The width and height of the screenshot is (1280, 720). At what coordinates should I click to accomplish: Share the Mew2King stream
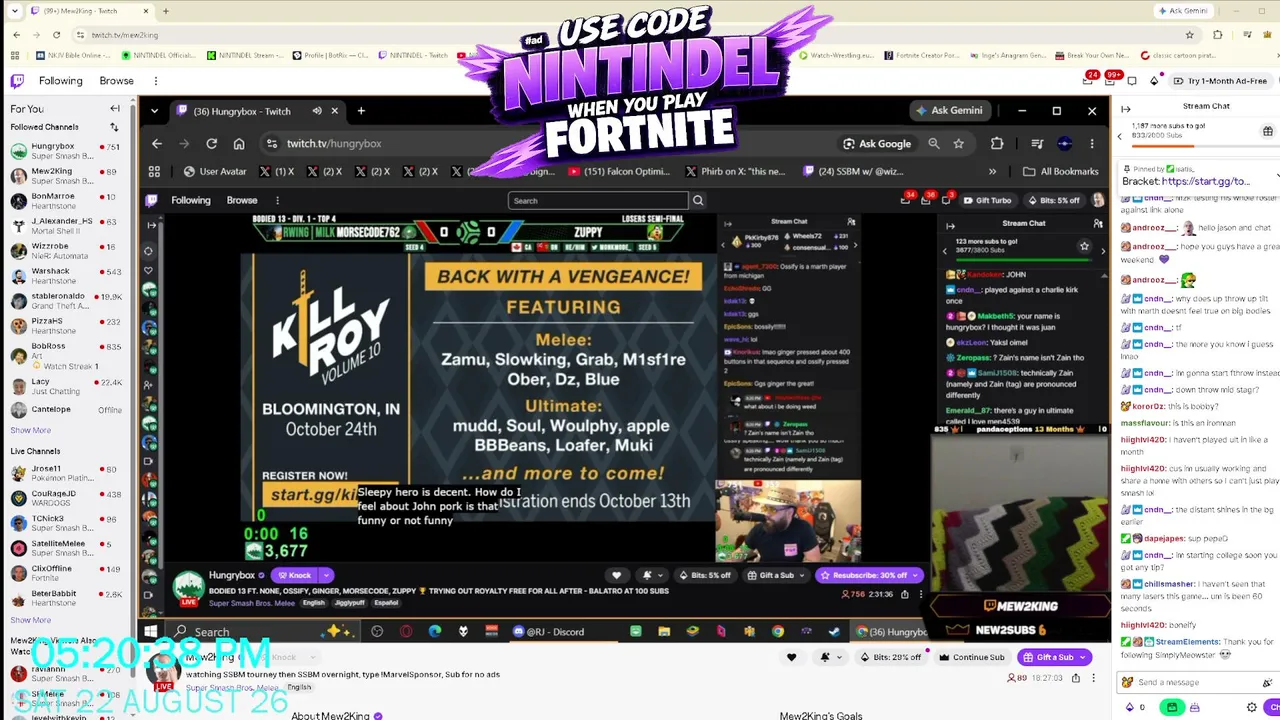point(1076,678)
